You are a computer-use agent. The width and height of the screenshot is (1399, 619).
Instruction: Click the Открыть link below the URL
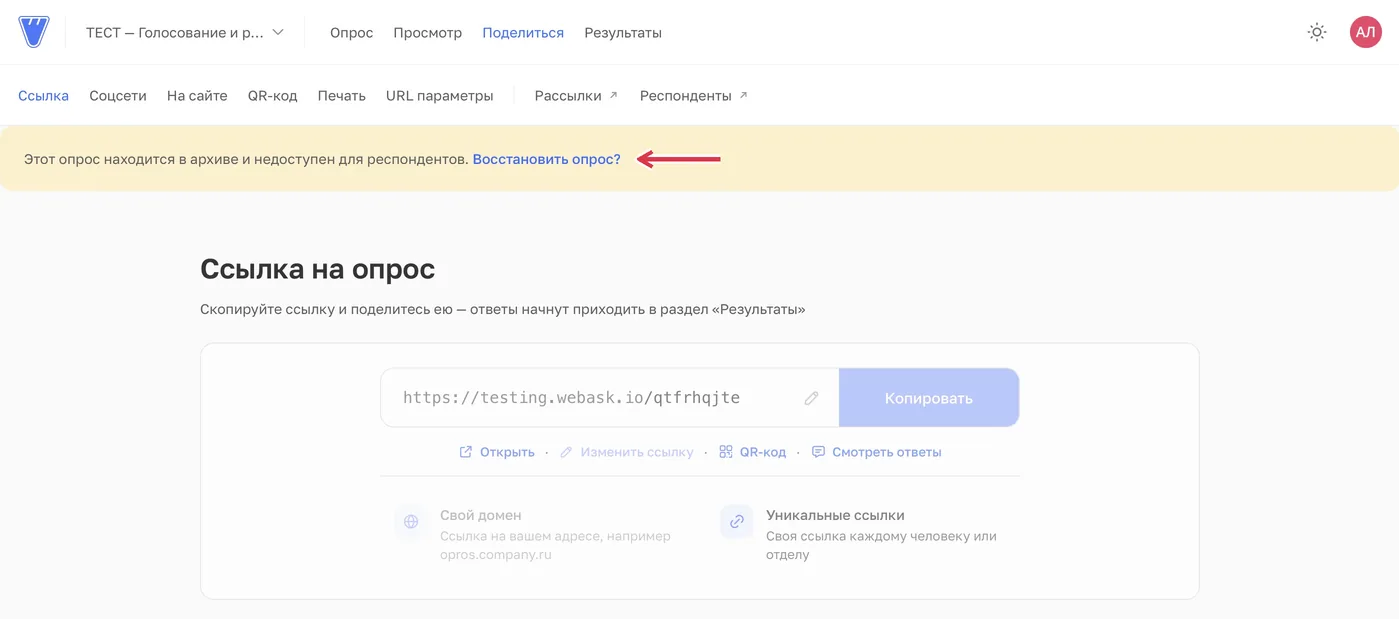[x=497, y=452]
